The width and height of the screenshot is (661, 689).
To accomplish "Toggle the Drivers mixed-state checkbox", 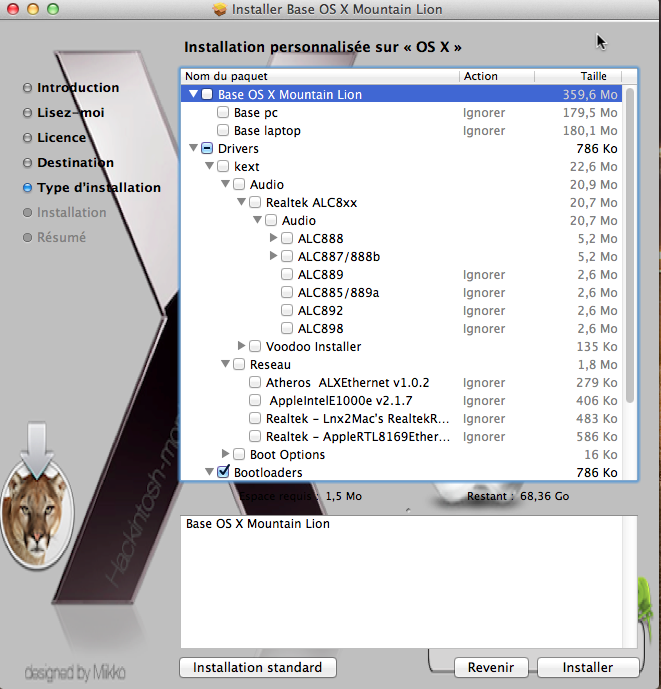I will (207, 149).
